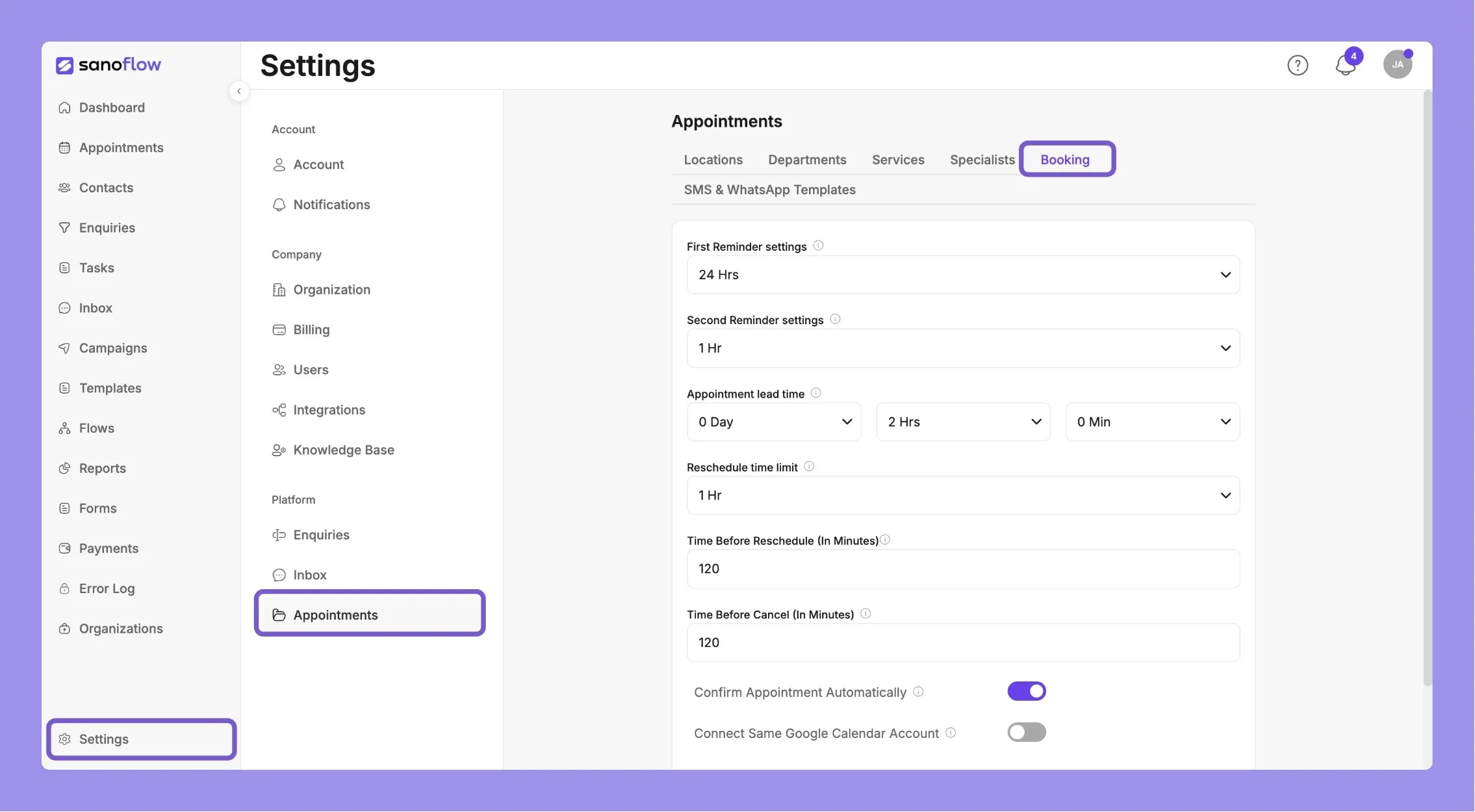Show info for Connect Same Google Calendar
1475x812 pixels.
click(x=951, y=733)
